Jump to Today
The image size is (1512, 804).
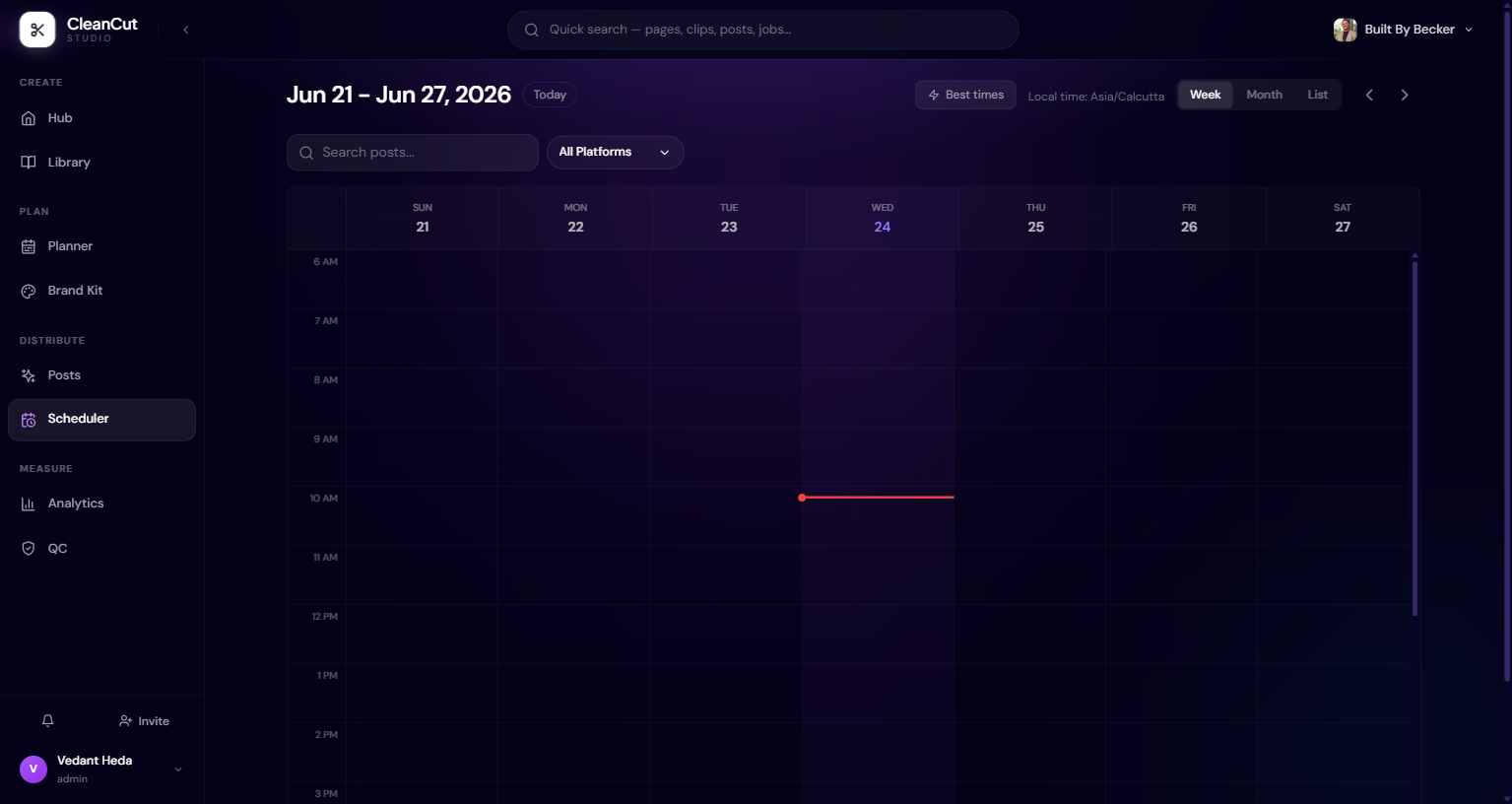(x=550, y=95)
